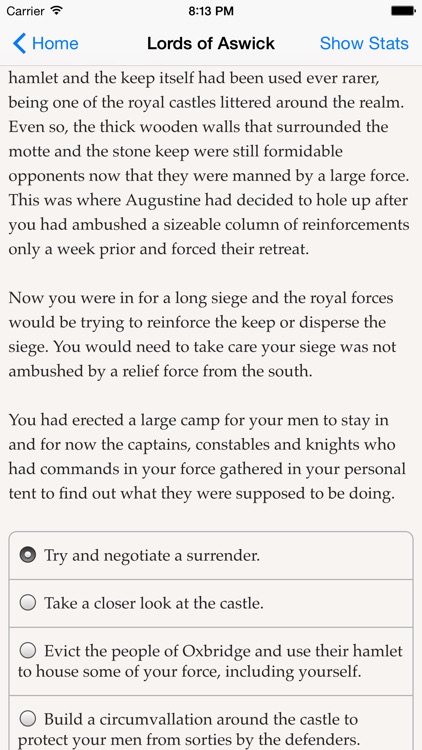Select radio circle for negotiate a surrender
This screenshot has height=750, width=422.
pyautogui.click(x=28, y=555)
